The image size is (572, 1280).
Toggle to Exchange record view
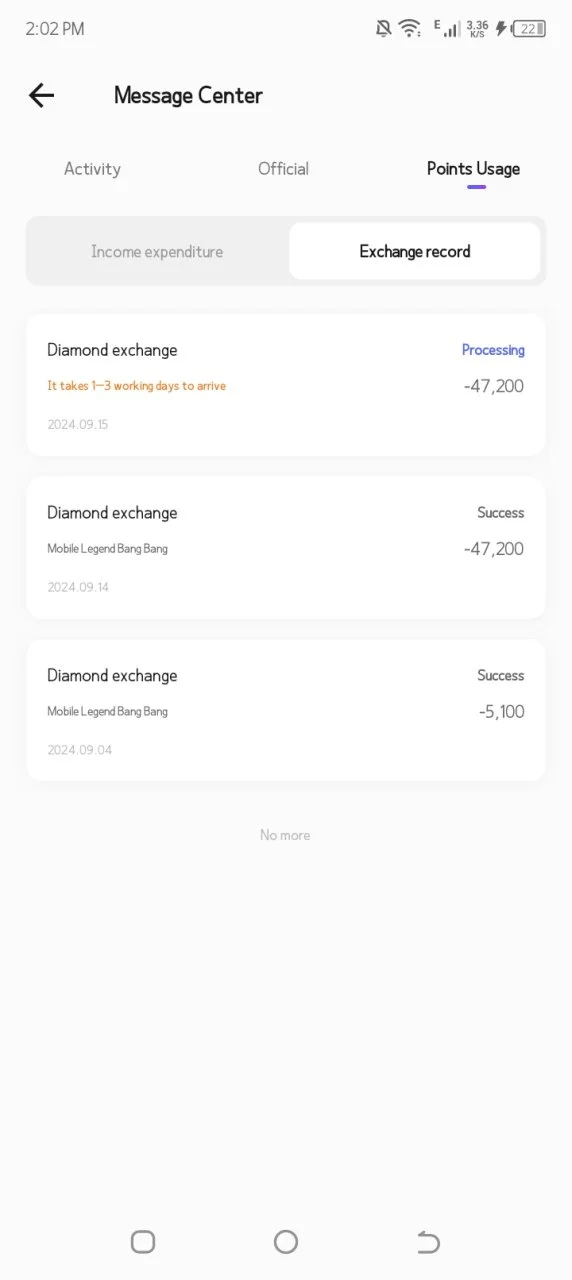pyautogui.click(x=415, y=251)
